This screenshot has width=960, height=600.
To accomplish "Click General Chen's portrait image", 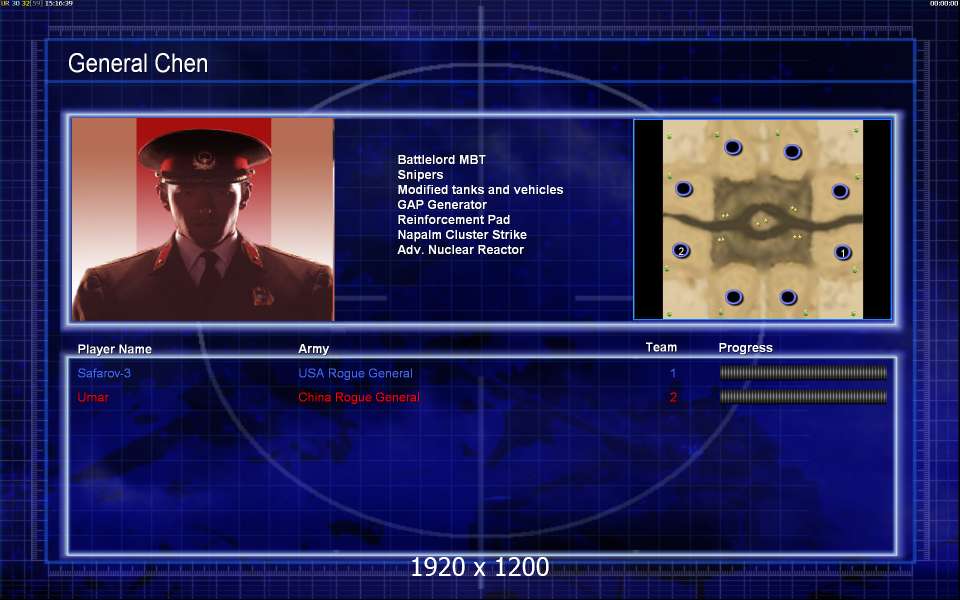I will click(x=203, y=219).
